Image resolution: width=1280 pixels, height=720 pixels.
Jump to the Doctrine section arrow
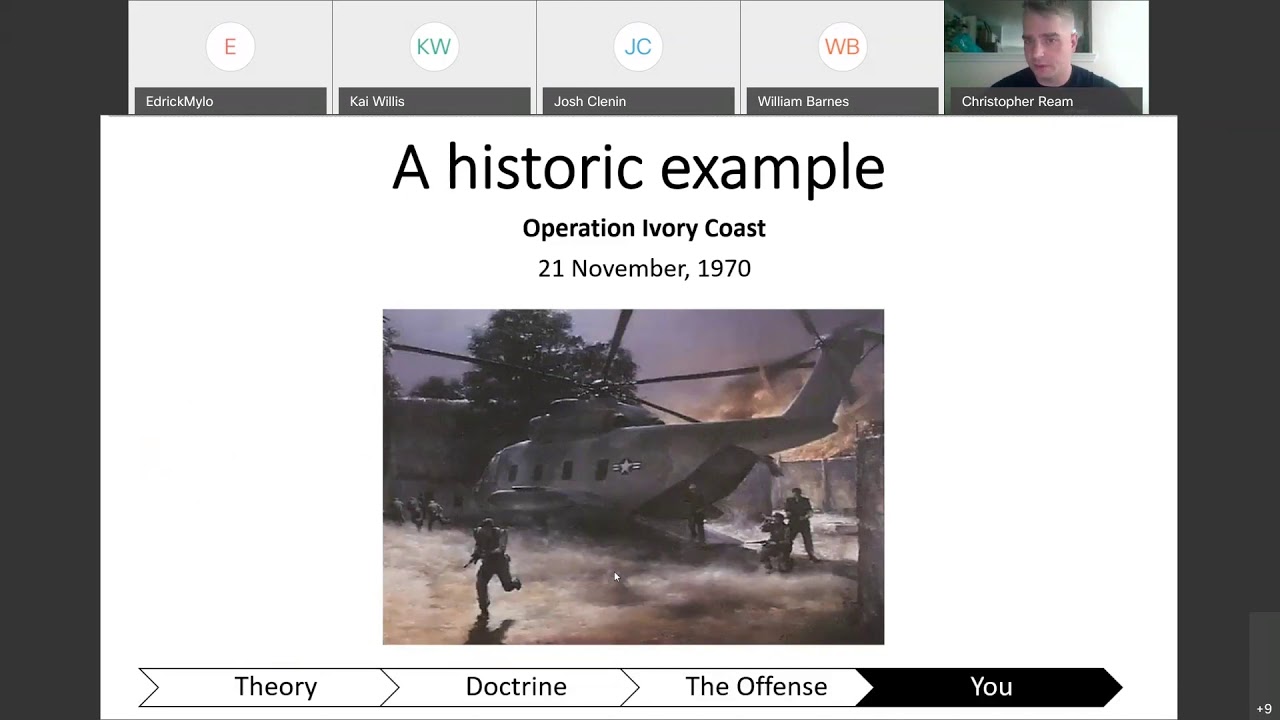(510, 687)
